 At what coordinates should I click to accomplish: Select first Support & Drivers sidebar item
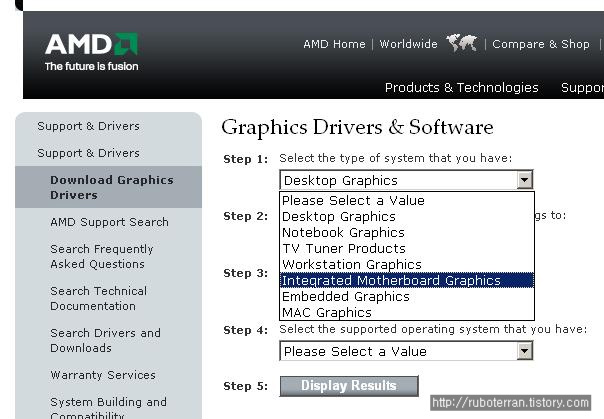[x=88, y=126]
